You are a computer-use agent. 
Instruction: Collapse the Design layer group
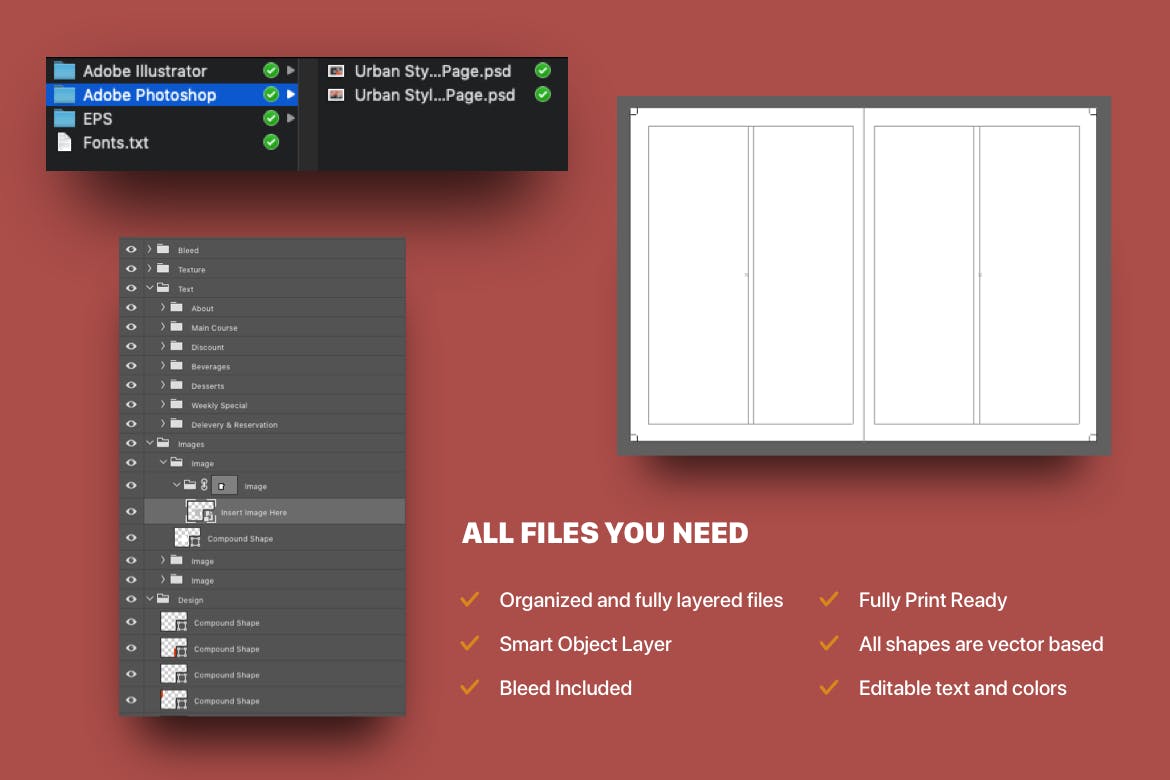149,599
